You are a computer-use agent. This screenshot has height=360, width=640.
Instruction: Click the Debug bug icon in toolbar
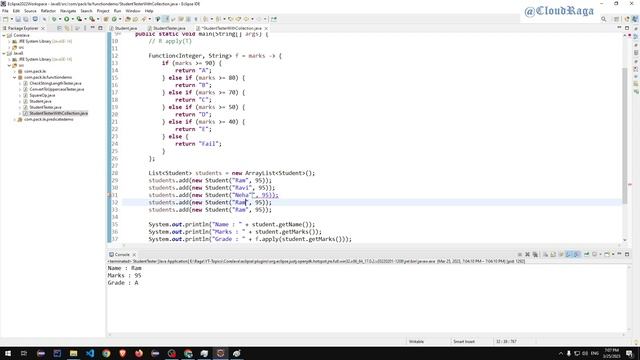click(x=54, y=19)
